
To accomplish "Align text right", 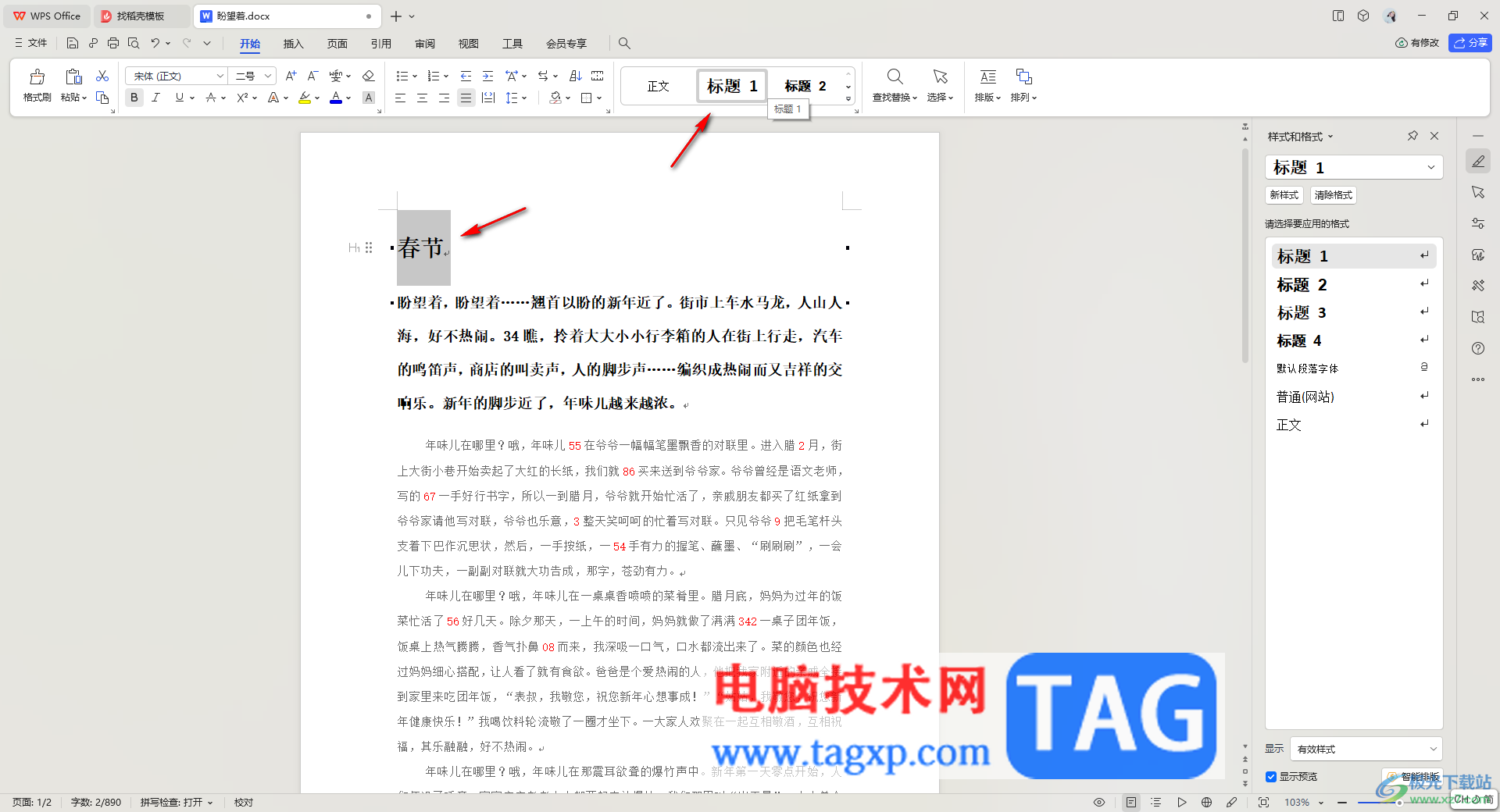I will [x=444, y=98].
